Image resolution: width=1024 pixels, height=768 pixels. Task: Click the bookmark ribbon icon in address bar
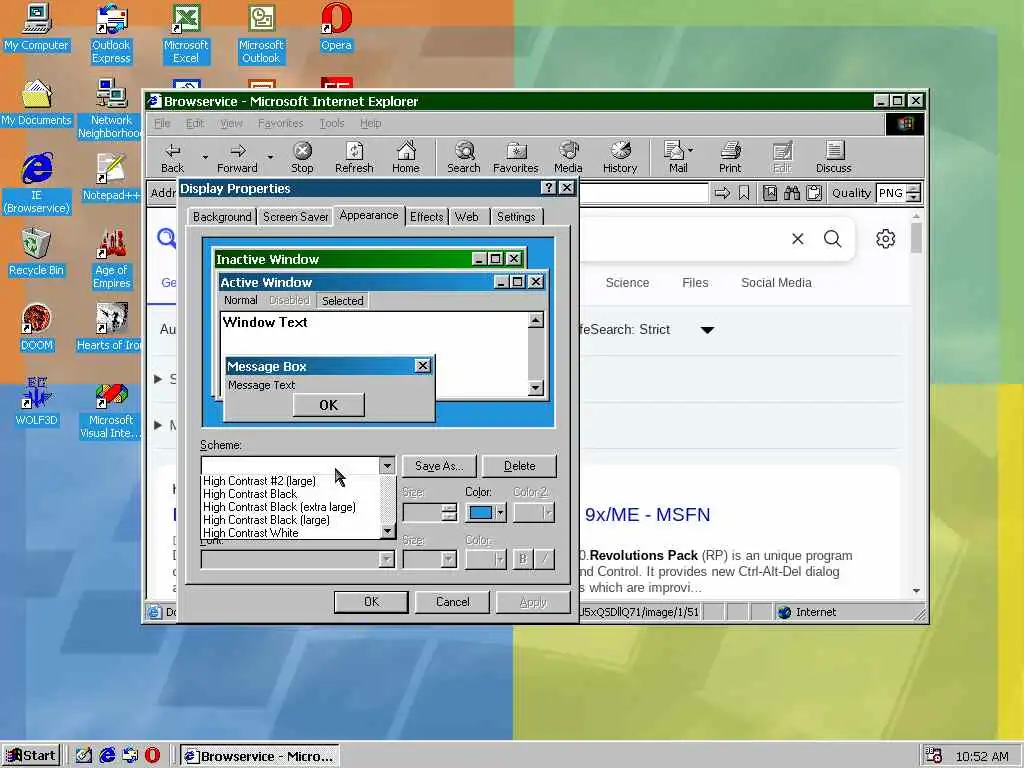pos(744,193)
